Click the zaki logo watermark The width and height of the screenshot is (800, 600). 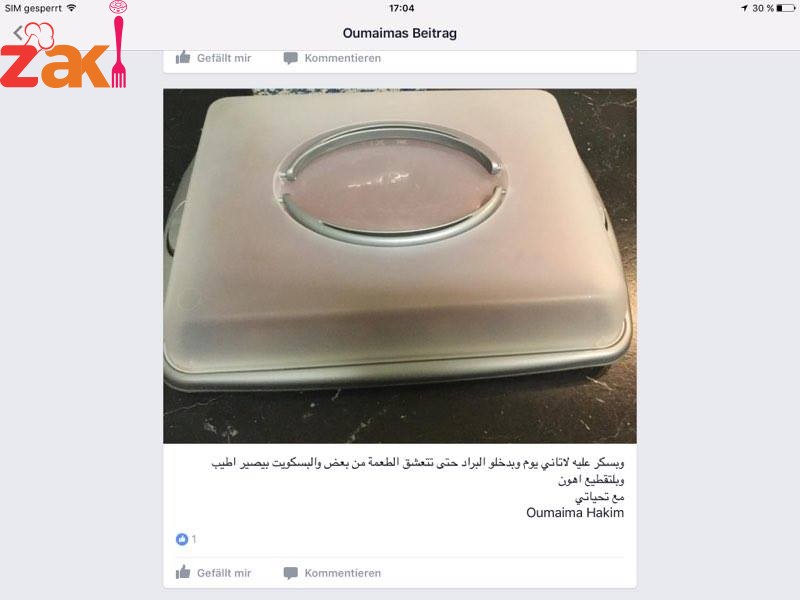64,45
